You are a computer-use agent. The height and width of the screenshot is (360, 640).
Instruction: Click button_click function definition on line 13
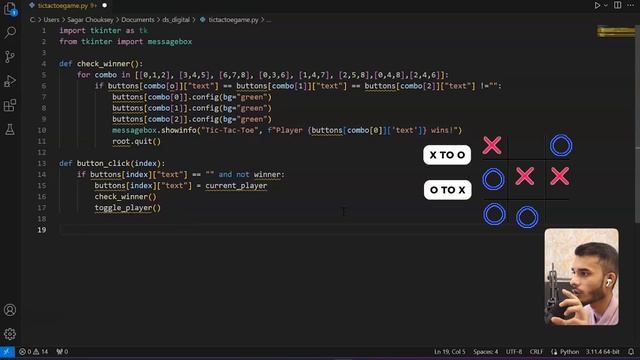pos(103,163)
